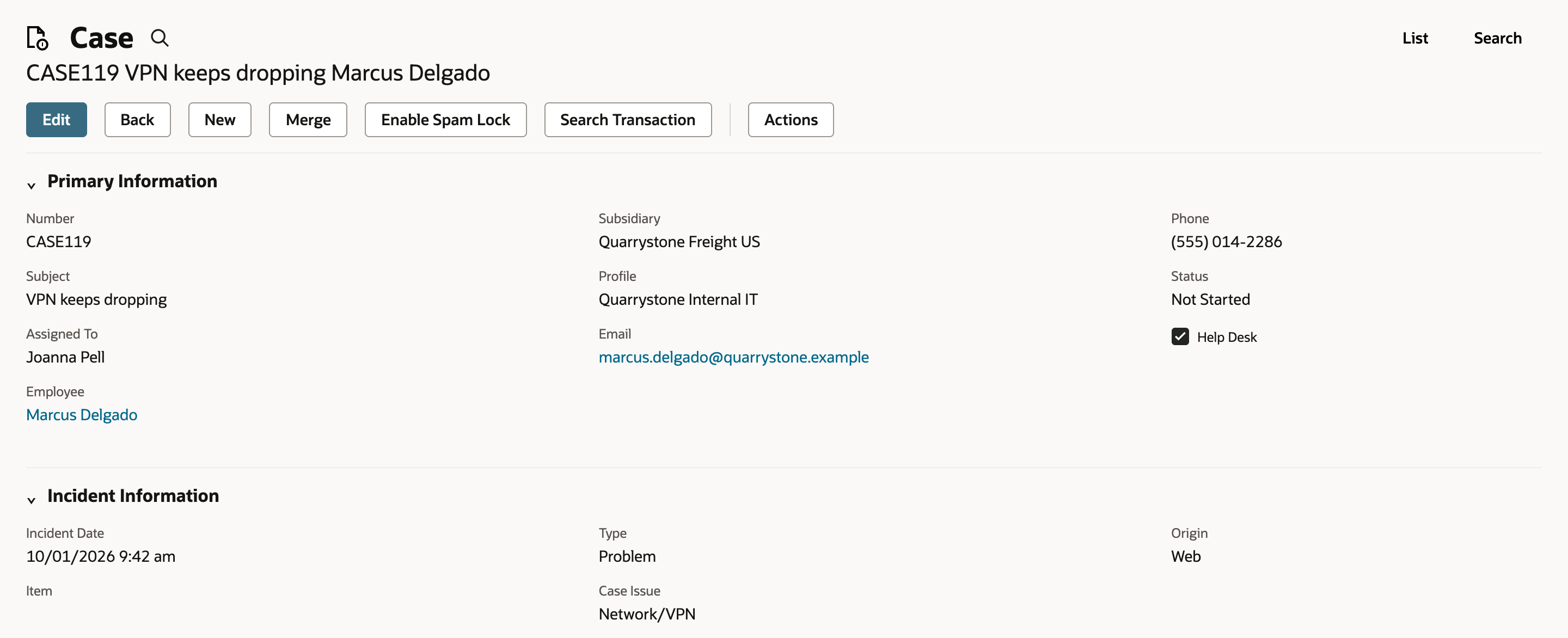Click phone number (555) 014-2286
The width and height of the screenshot is (1568, 638).
1226,242
